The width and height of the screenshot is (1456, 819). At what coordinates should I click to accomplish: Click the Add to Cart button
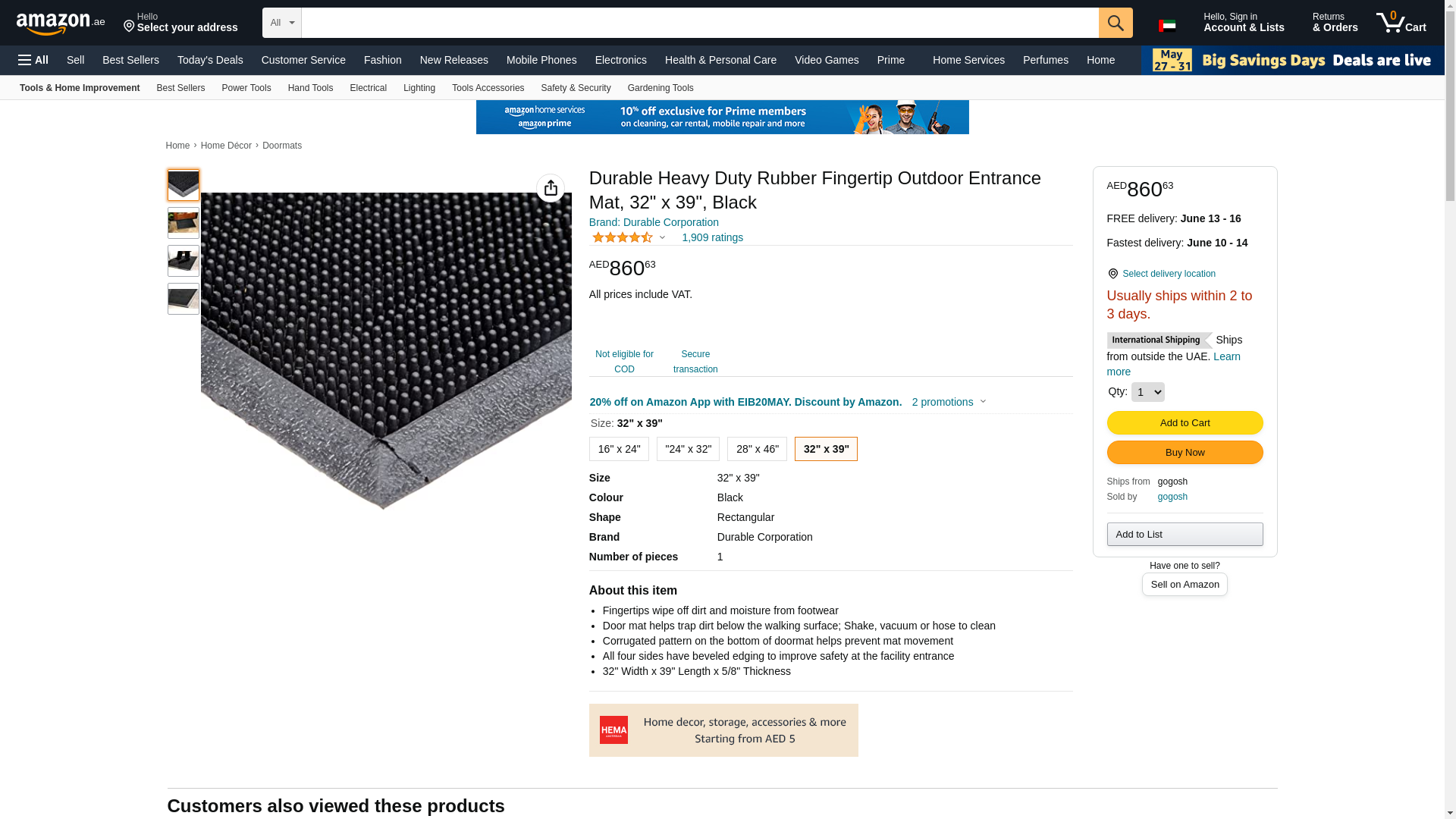(1185, 422)
